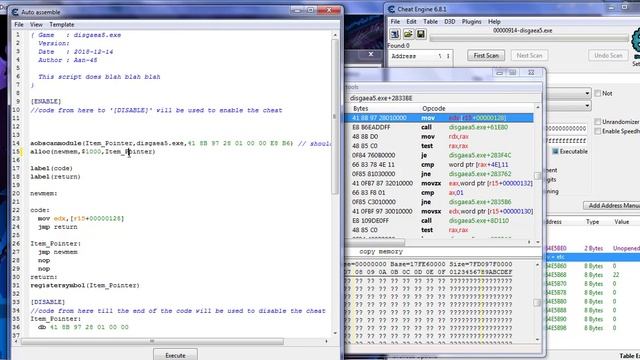The height and width of the screenshot is (360, 640).
Task: Select the call disgaea5.exe+8D110 row
Action: [x=439, y=221]
